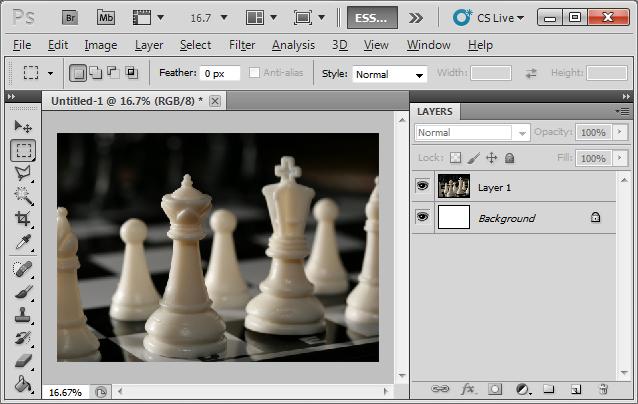Create a new layer in Layers panel

point(575,388)
